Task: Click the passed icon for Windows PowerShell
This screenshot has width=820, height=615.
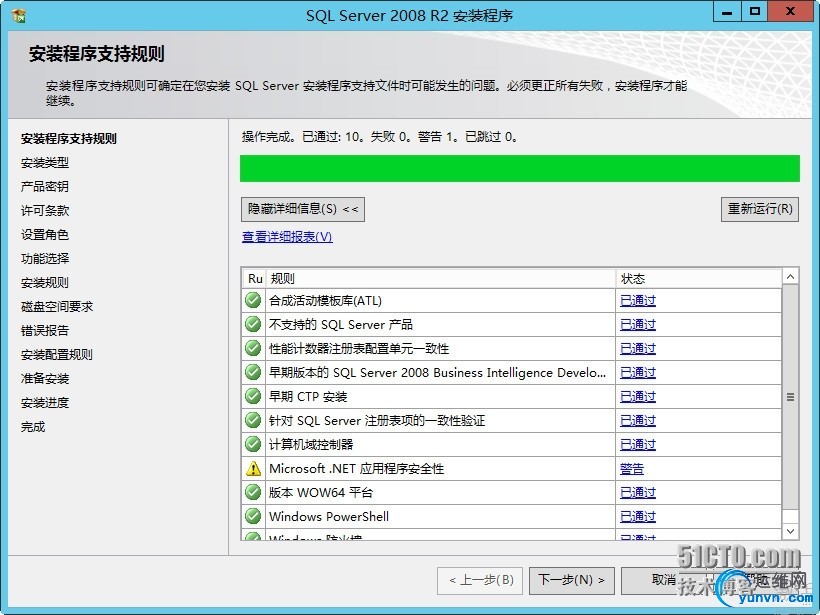Action: (253, 517)
